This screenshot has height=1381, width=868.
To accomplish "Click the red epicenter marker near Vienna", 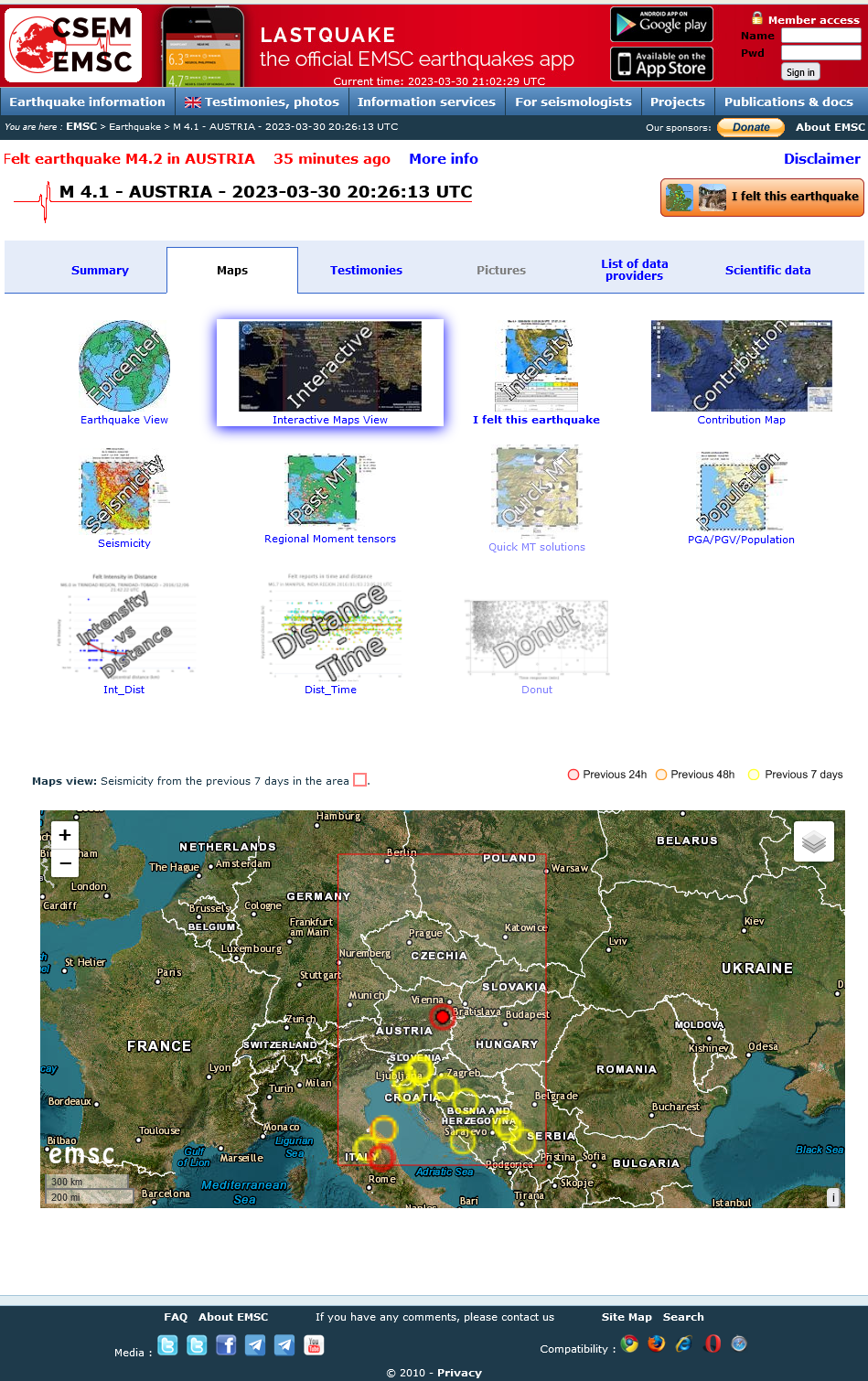I will pos(442,1016).
